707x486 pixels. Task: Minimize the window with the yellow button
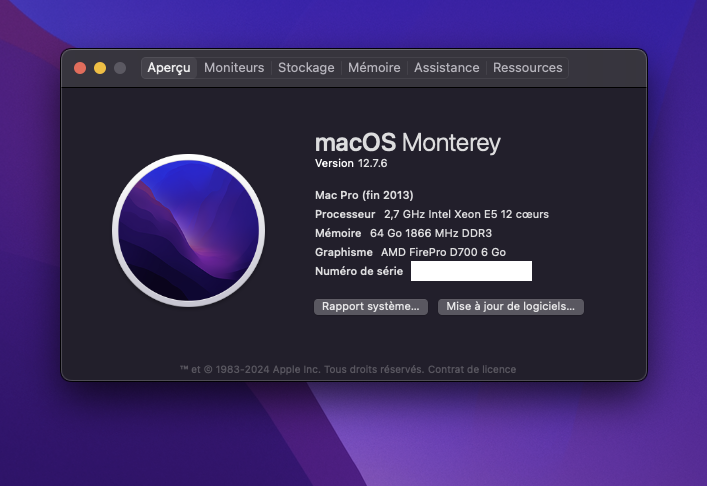[100, 68]
